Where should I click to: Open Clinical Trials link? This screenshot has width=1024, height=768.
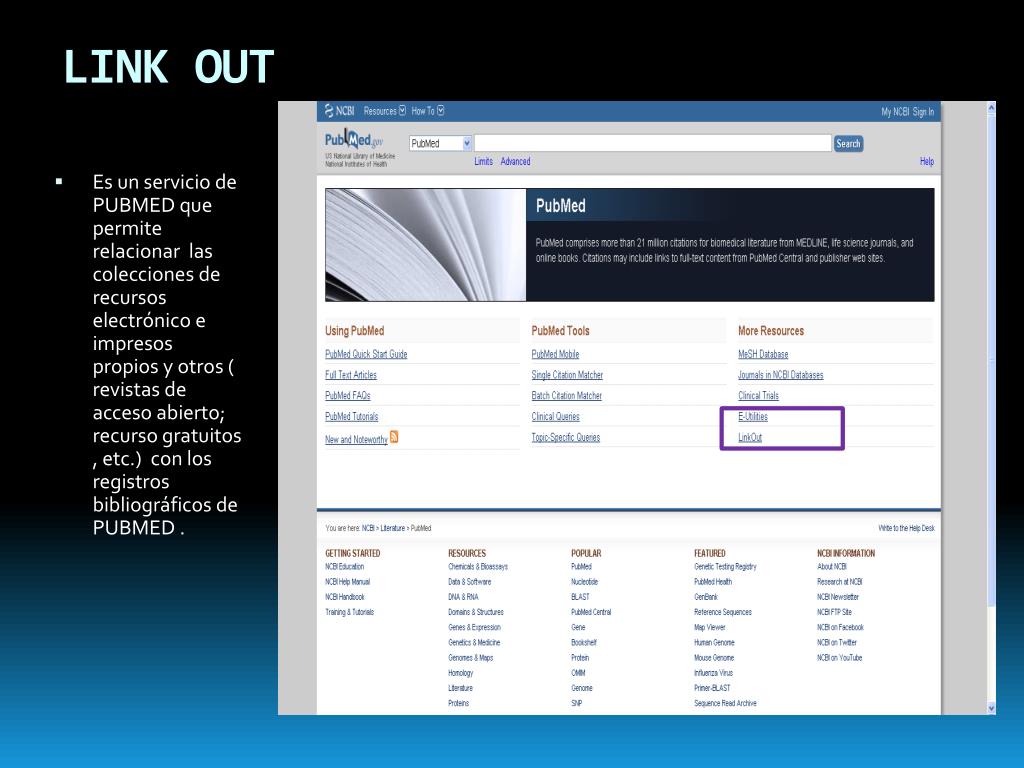[758, 396]
